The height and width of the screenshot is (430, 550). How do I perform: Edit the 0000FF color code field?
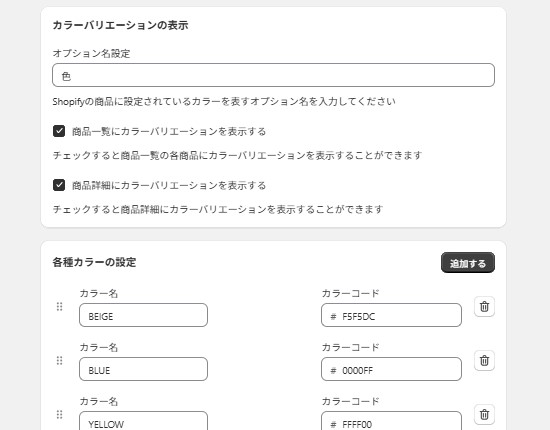point(391,369)
